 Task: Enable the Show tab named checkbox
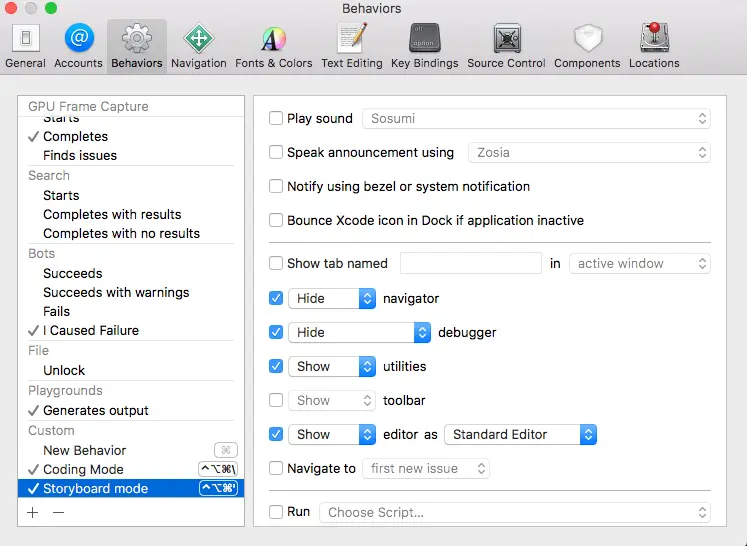click(x=276, y=263)
